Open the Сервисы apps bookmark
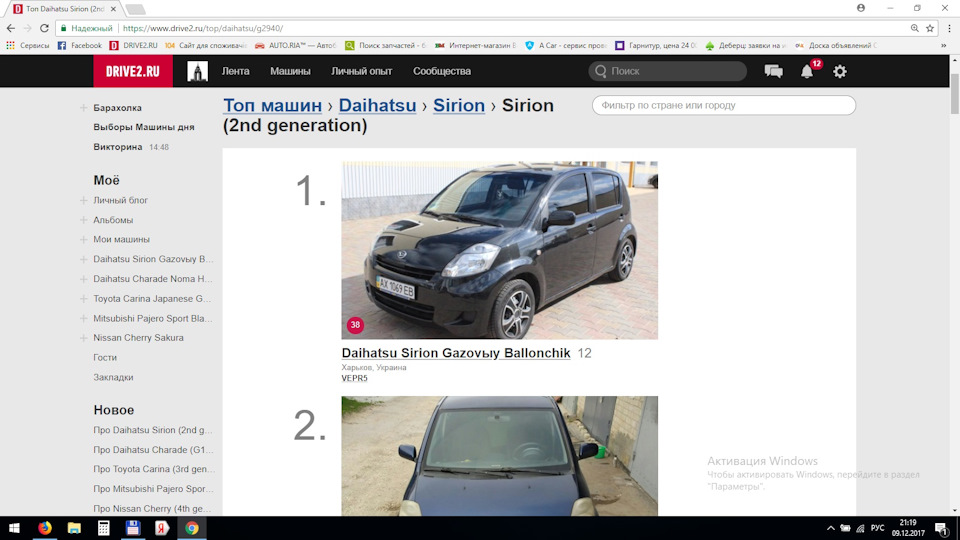This screenshot has height=540, width=960. (x=28, y=45)
